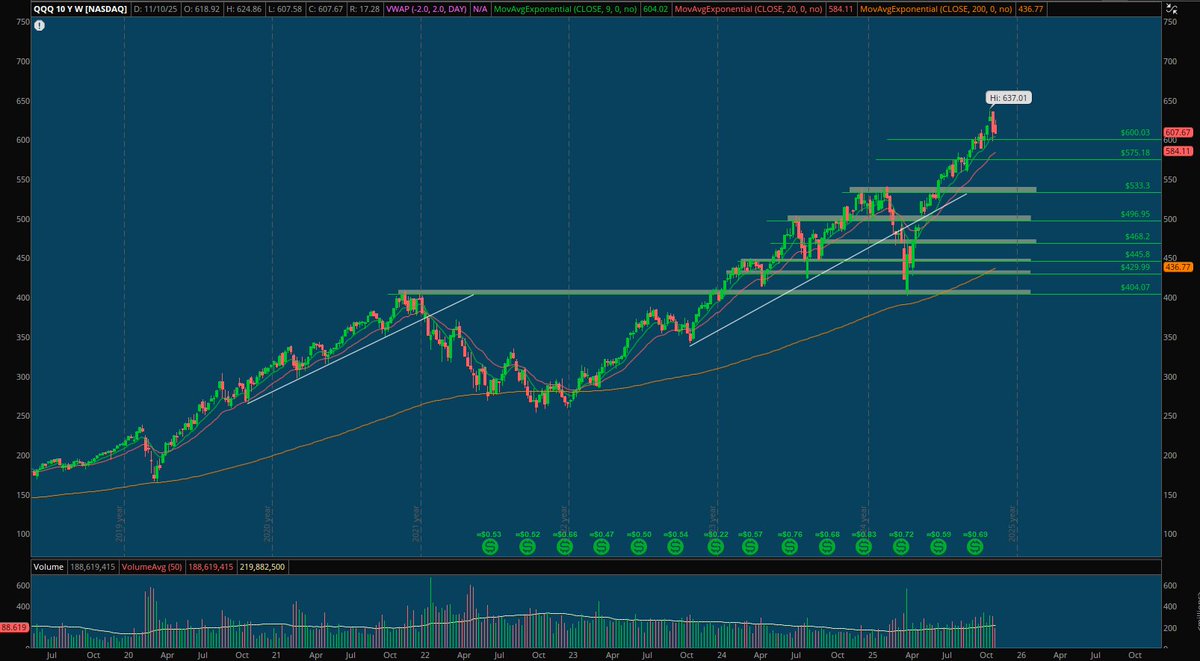The height and width of the screenshot is (661, 1200).
Task: Click the $575.18 price level label
Action: (x=1136, y=153)
